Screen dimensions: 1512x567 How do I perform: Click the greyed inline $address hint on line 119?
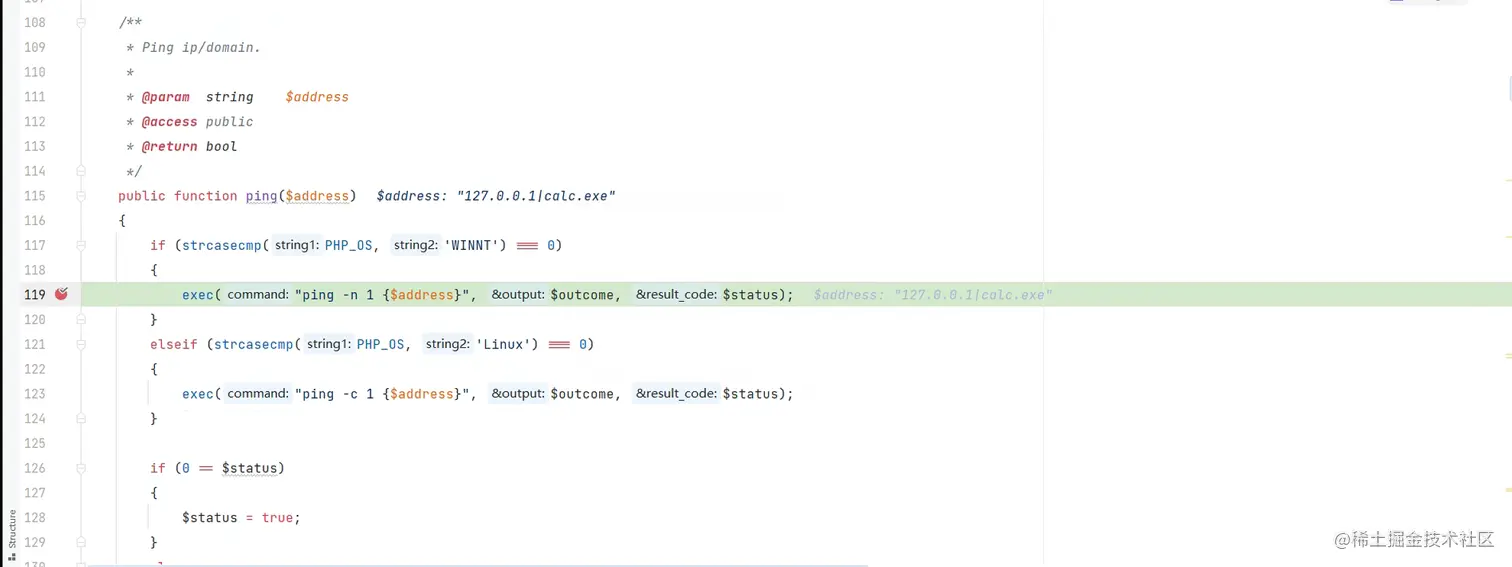click(933, 295)
